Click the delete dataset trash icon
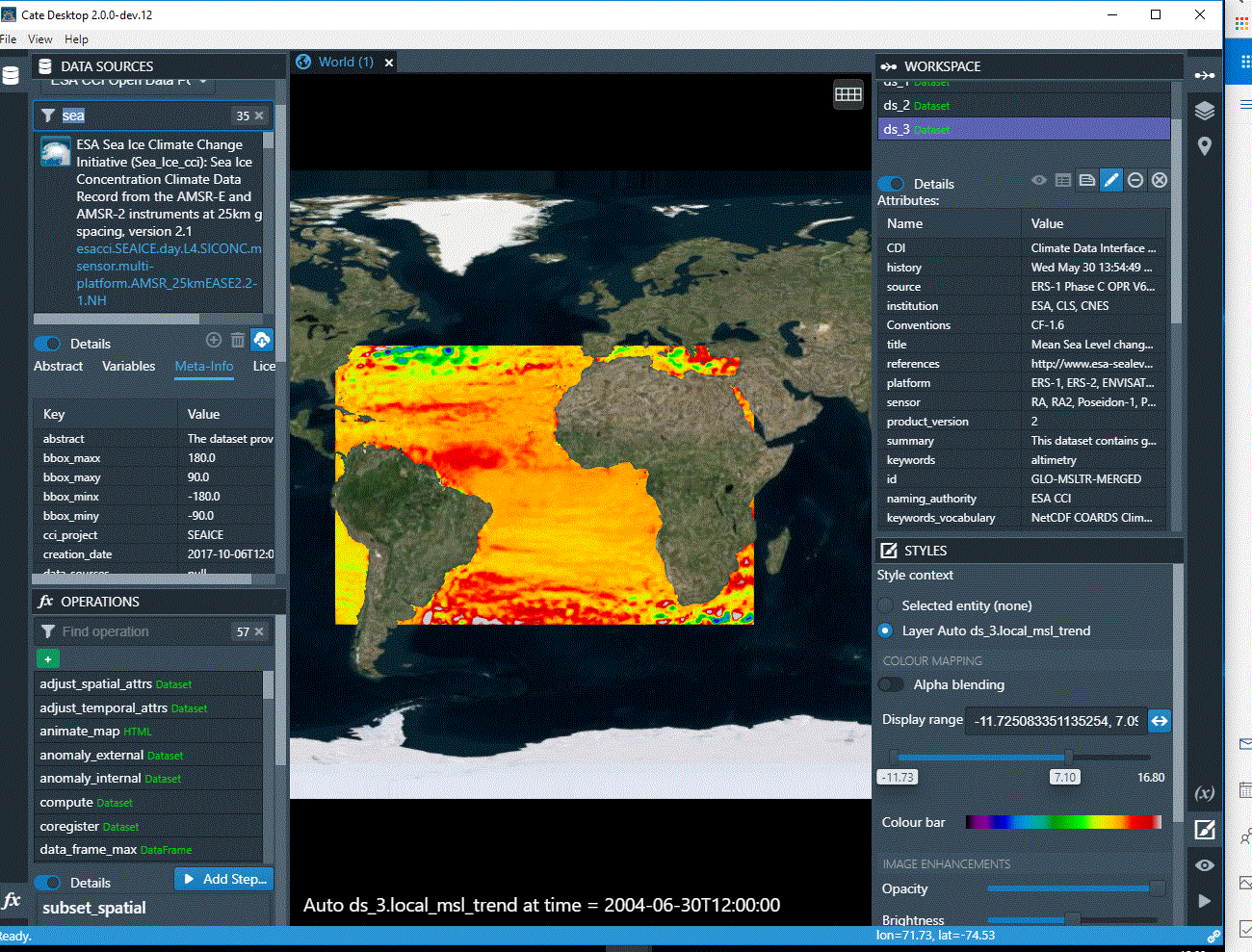This screenshot has width=1252, height=952. click(x=237, y=339)
